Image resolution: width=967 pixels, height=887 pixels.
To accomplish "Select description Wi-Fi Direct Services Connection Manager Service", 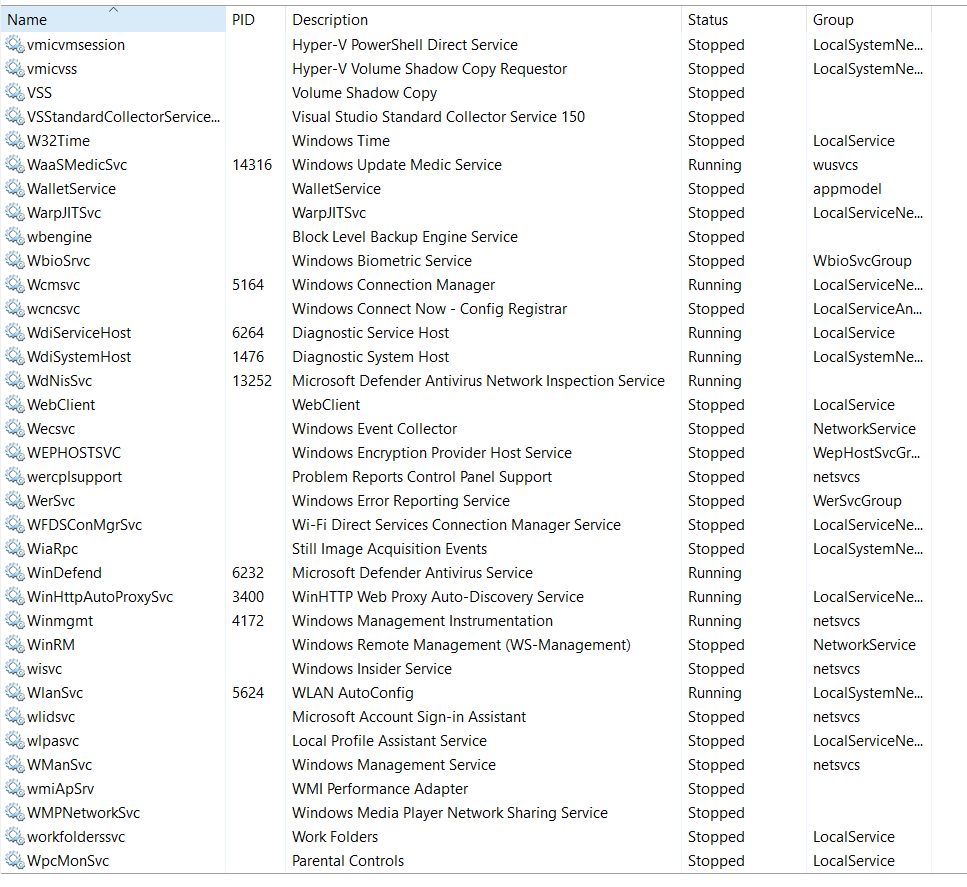I will pos(456,525).
